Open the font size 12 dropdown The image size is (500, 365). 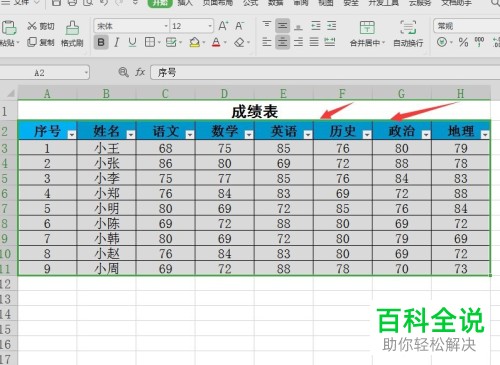coord(210,26)
